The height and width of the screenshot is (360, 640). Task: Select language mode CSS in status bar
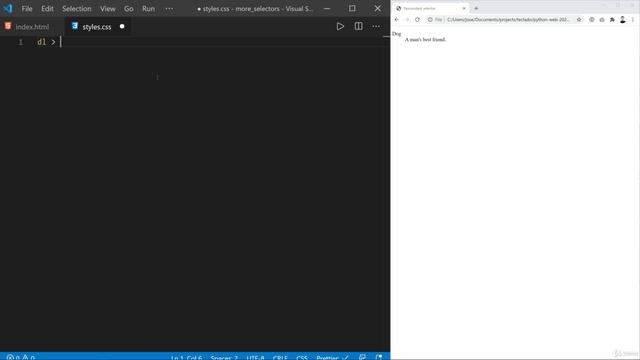pos(302,357)
